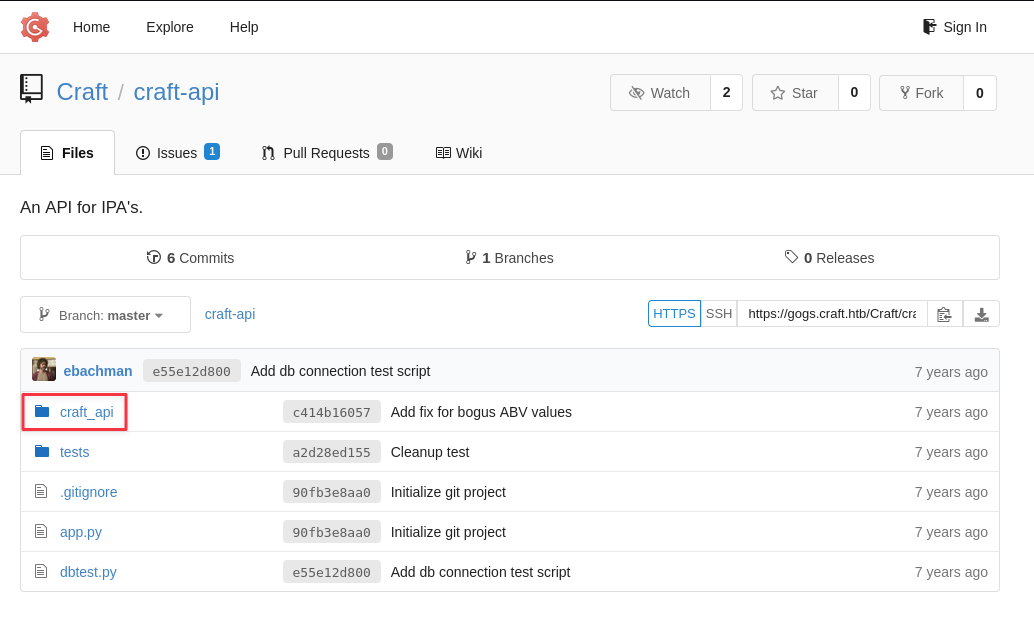
Task: Copy the clone URL with clipboard icon
Action: (x=945, y=314)
